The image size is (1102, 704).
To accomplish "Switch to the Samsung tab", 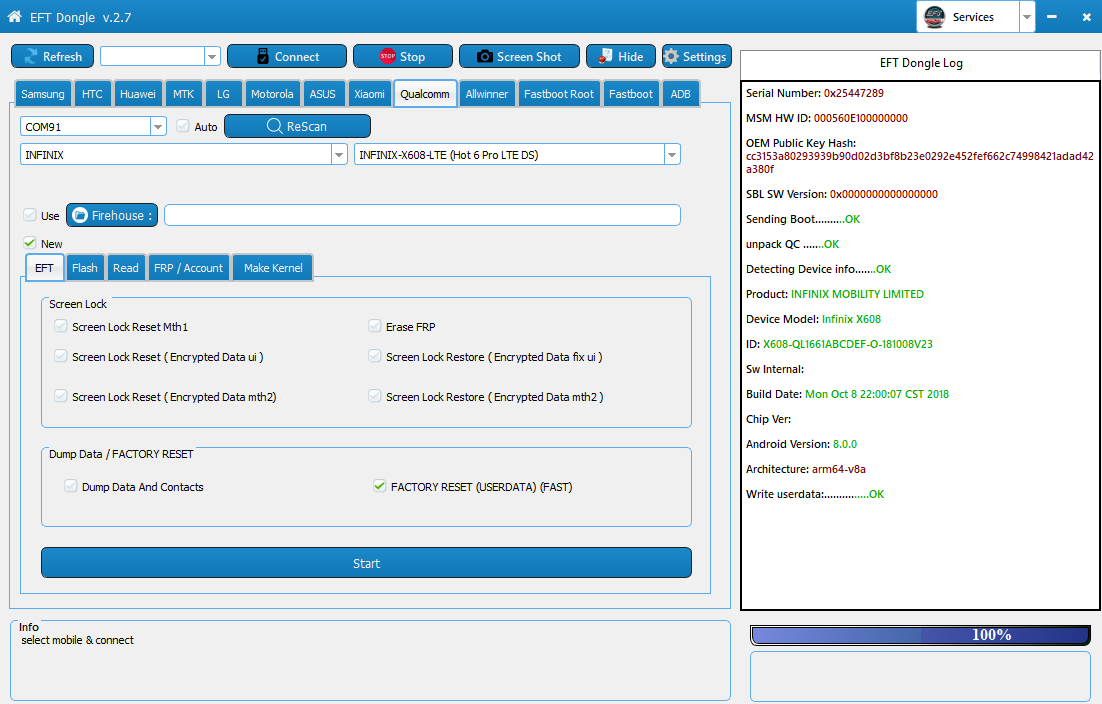I will click(43, 94).
